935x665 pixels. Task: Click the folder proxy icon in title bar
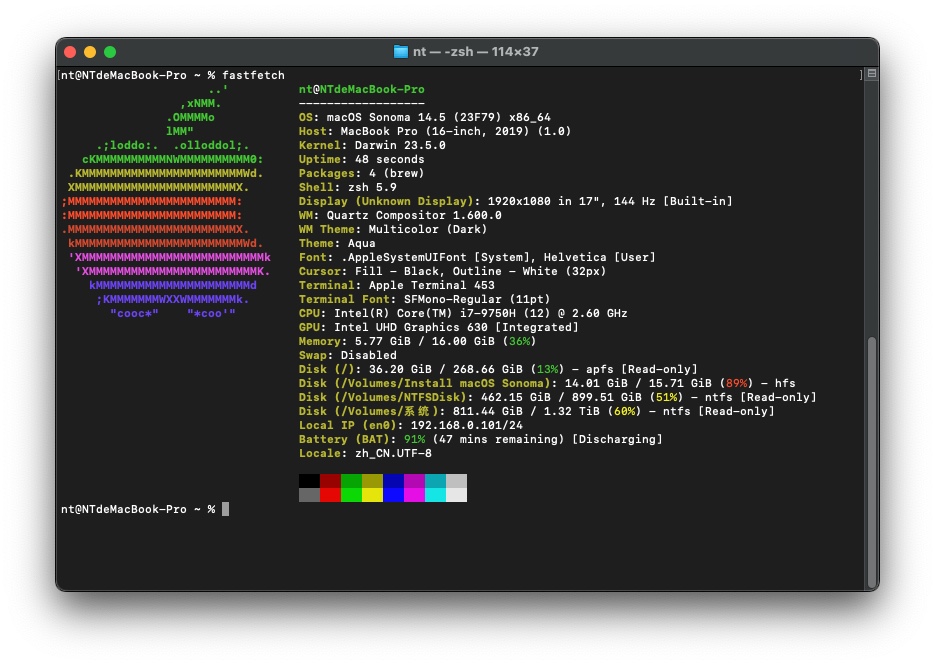pos(401,52)
